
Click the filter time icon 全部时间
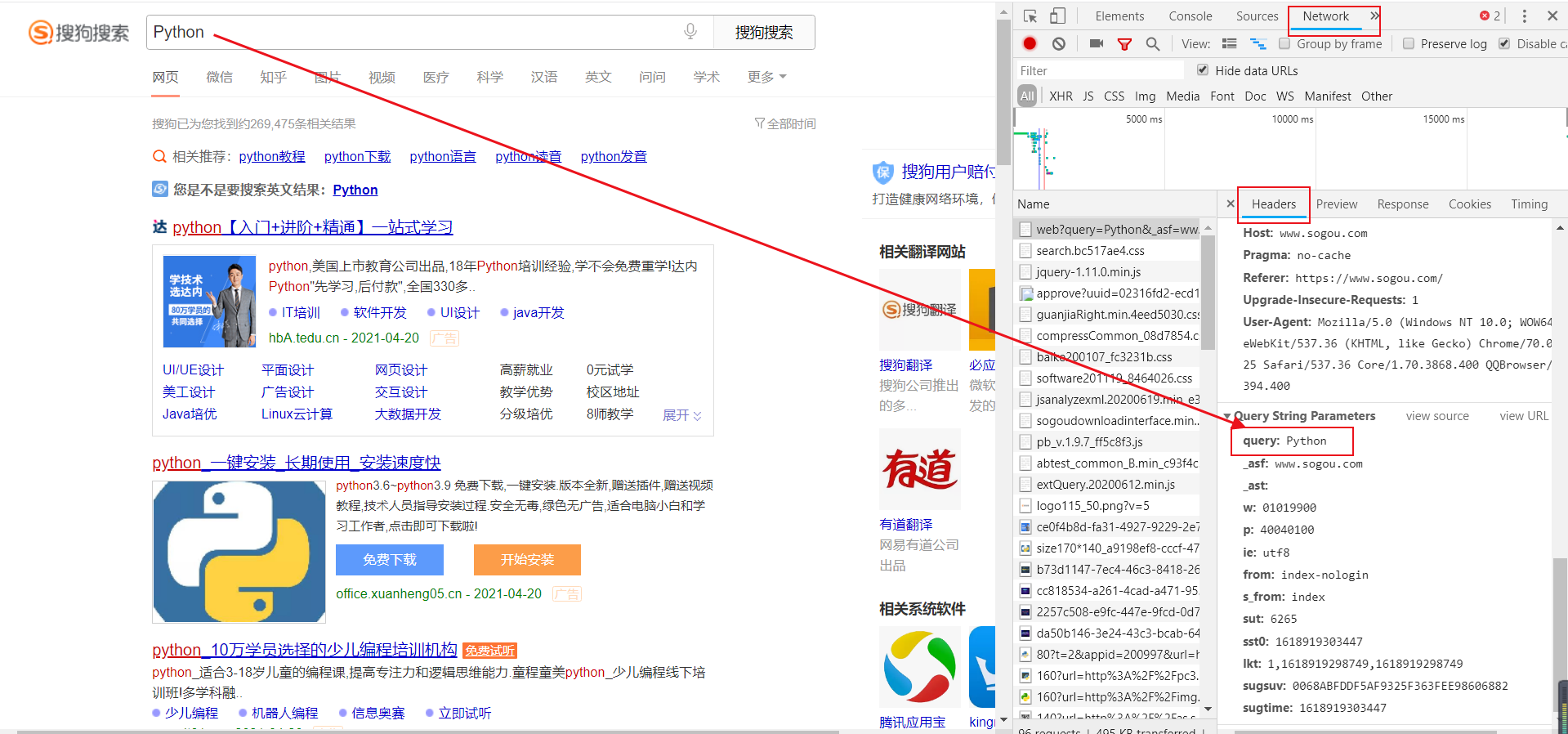click(785, 123)
